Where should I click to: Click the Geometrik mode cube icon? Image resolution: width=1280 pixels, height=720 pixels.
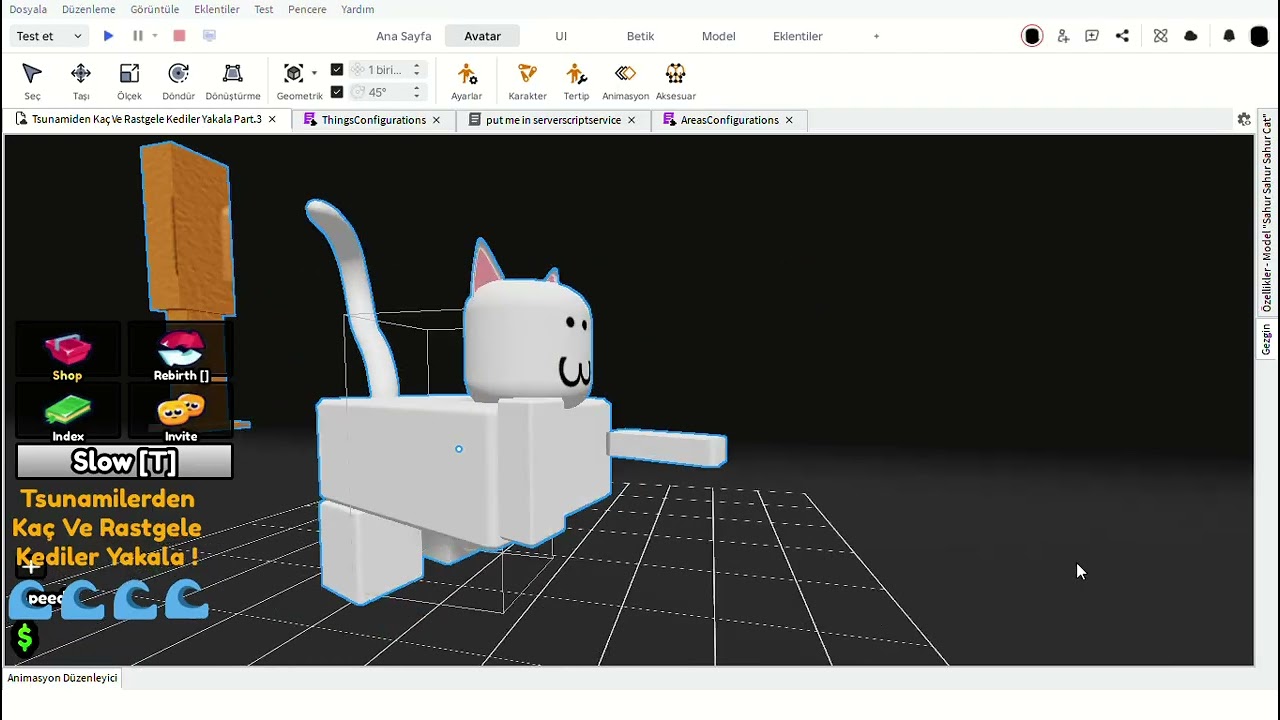[x=294, y=73]
